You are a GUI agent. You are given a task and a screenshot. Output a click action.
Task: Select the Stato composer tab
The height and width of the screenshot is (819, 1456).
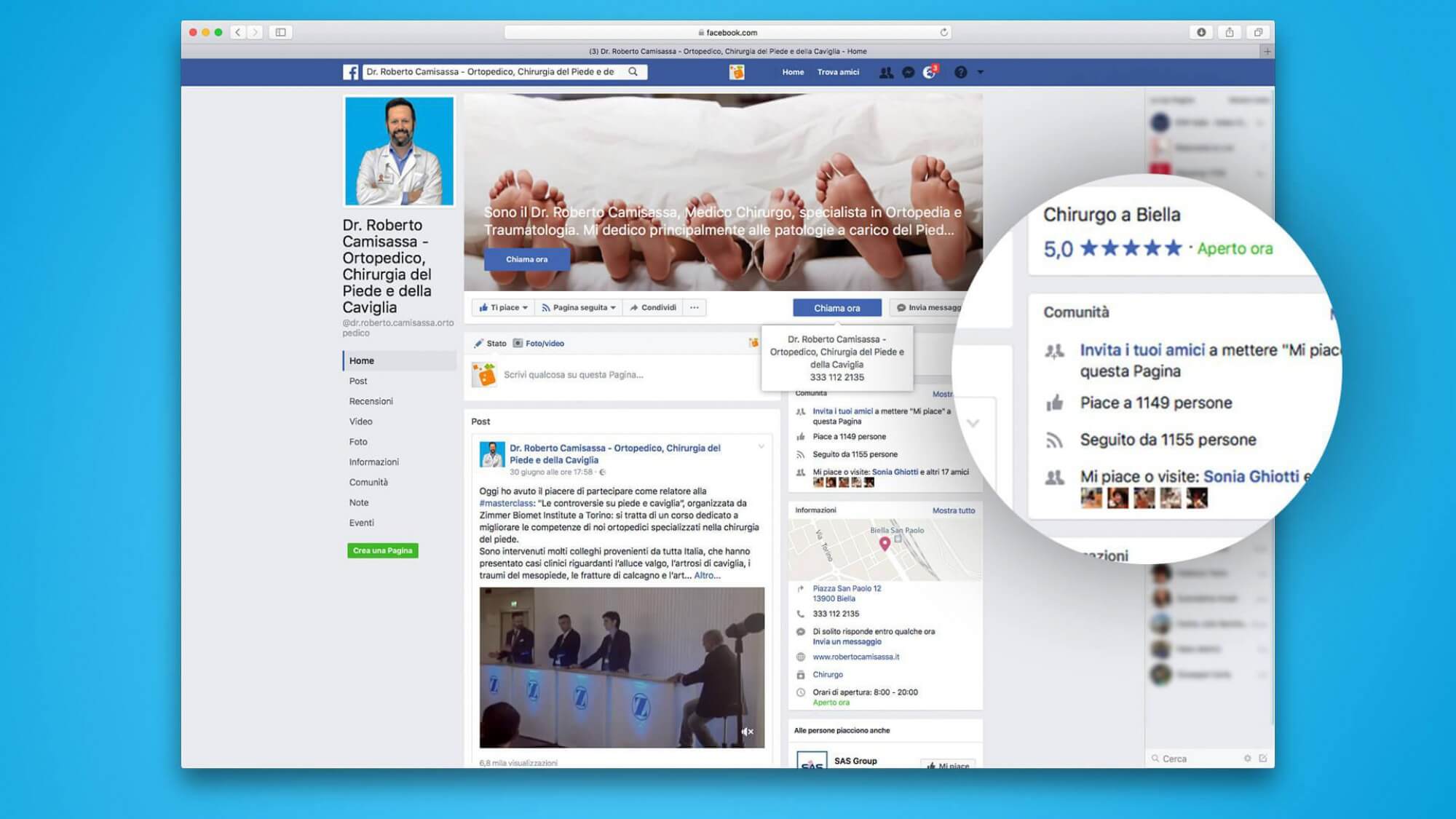pos(490,344)
